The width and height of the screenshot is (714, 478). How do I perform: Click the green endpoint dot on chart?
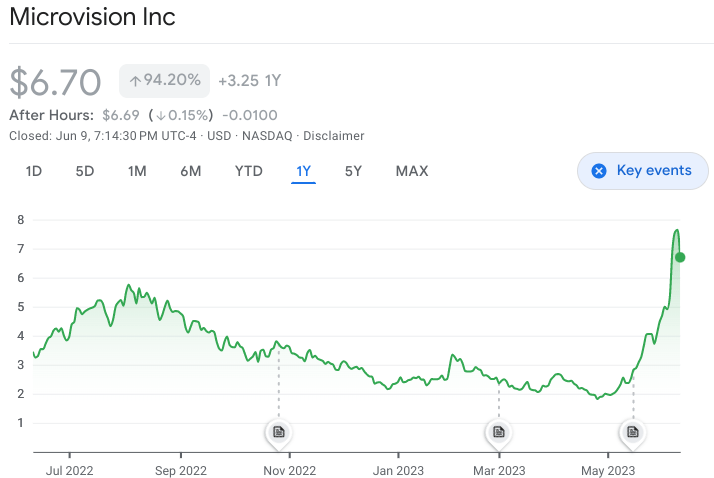[680, 257]
